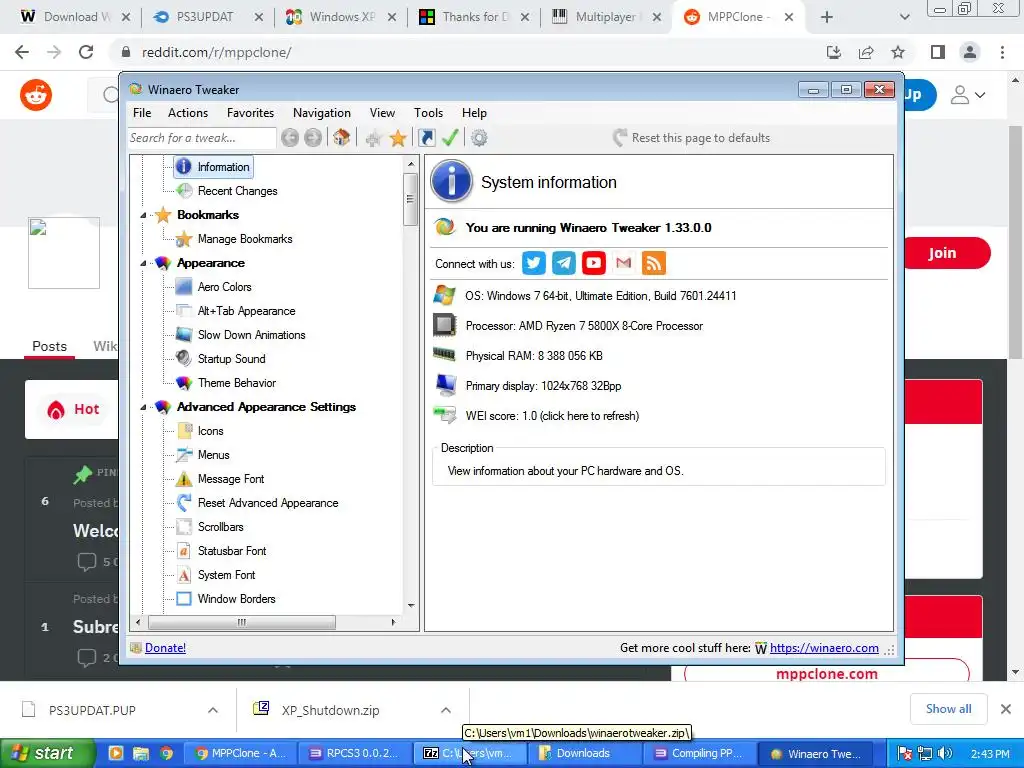The image size is (1024, 768).
Task: Open the View menu
Action: 382,113
